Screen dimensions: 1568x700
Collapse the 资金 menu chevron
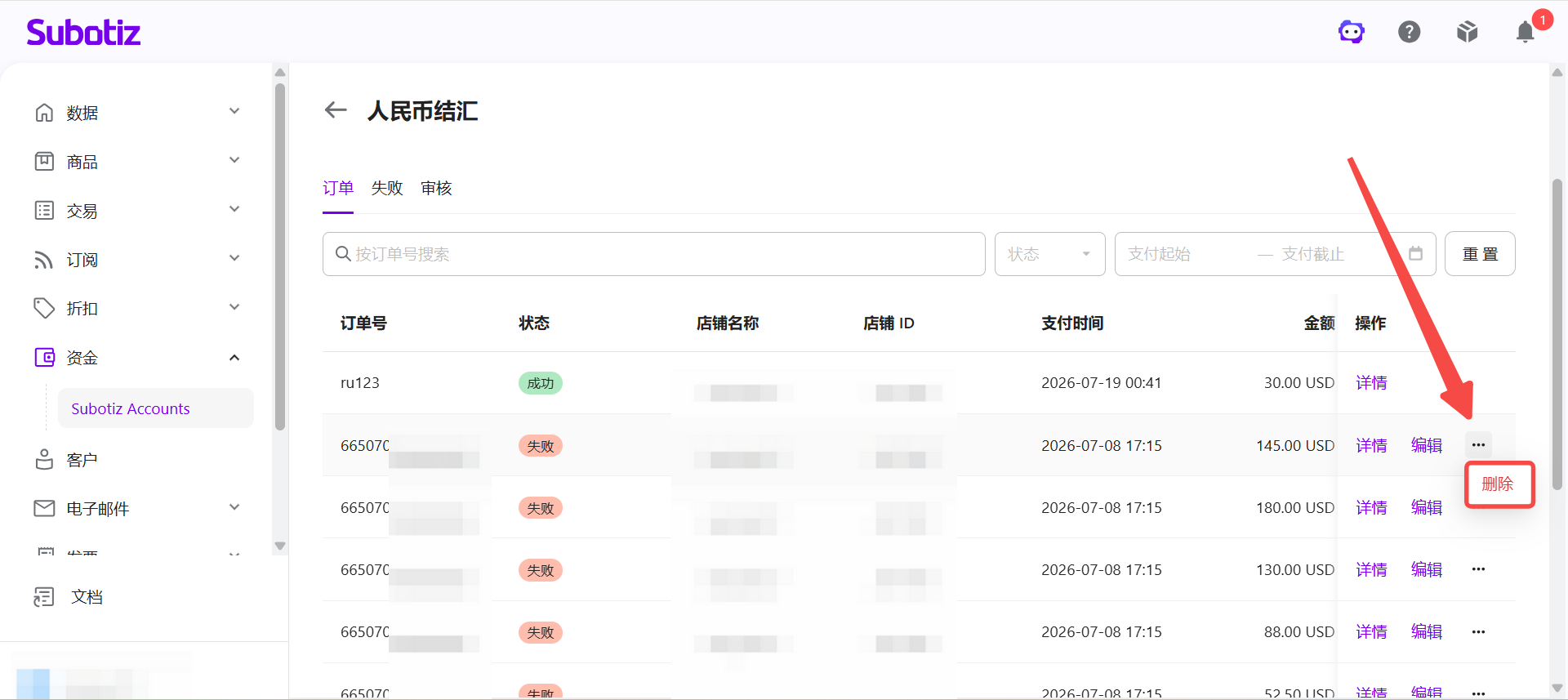point(234,357)
